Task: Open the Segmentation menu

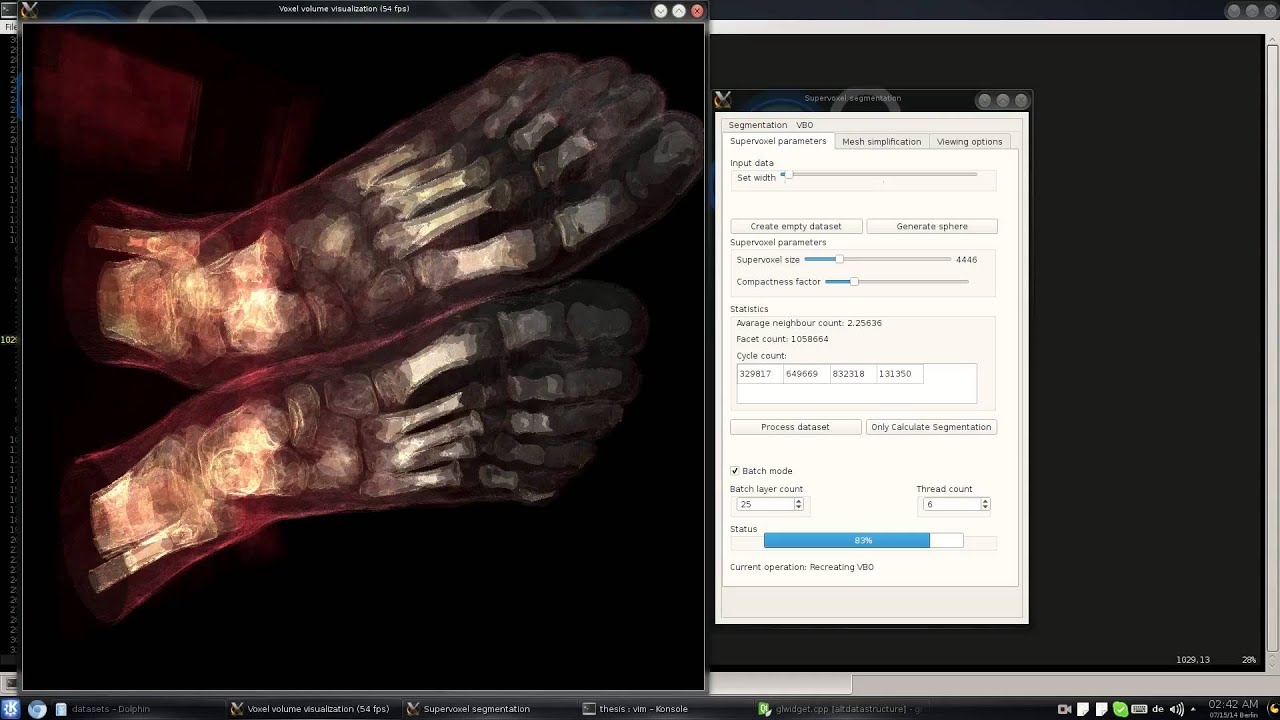Action: point(757,125)
